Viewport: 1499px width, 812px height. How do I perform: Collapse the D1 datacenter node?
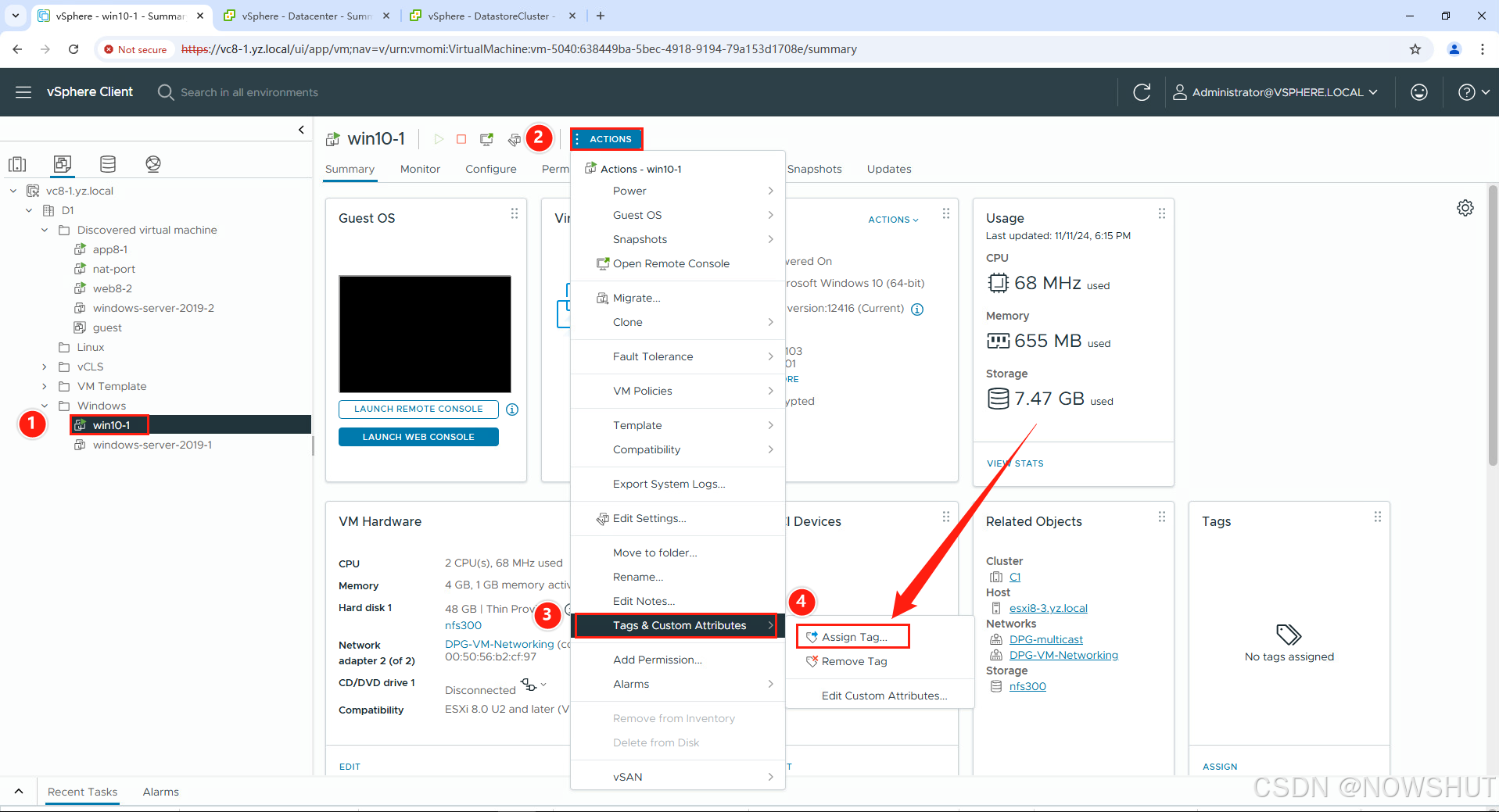(x=29, y=210)
